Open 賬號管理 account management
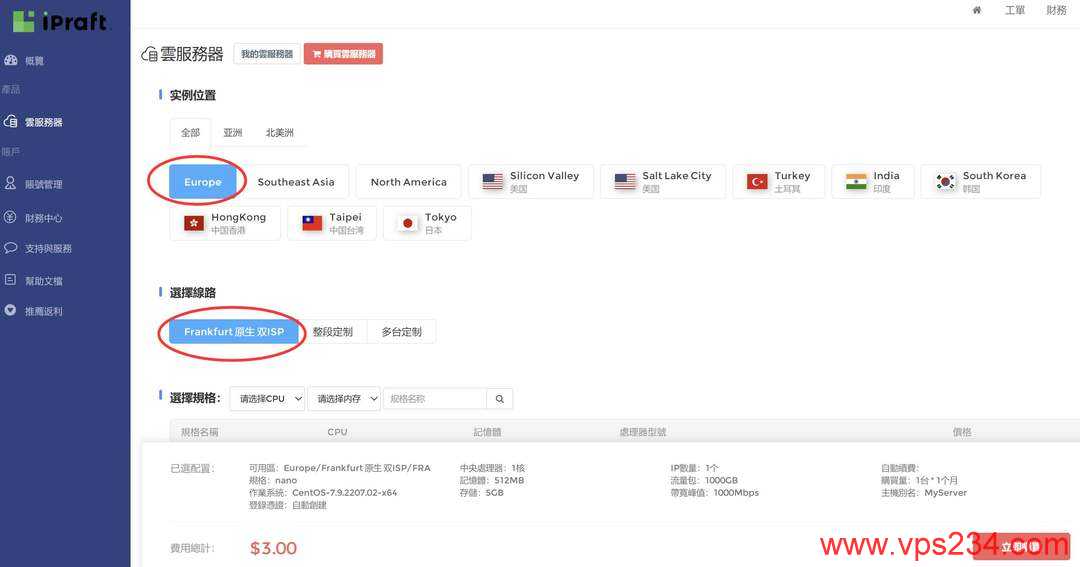This screenshot has height=567, width=1080. pos(43,184)
